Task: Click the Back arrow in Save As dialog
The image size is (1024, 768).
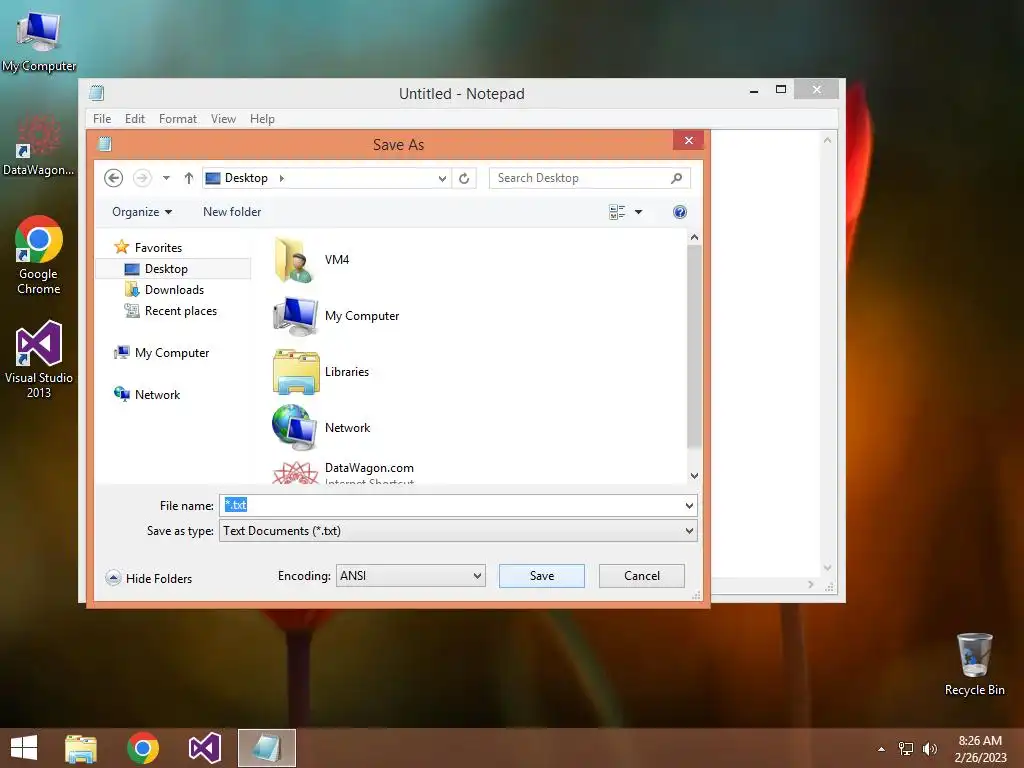Action: tap(114, 178)
